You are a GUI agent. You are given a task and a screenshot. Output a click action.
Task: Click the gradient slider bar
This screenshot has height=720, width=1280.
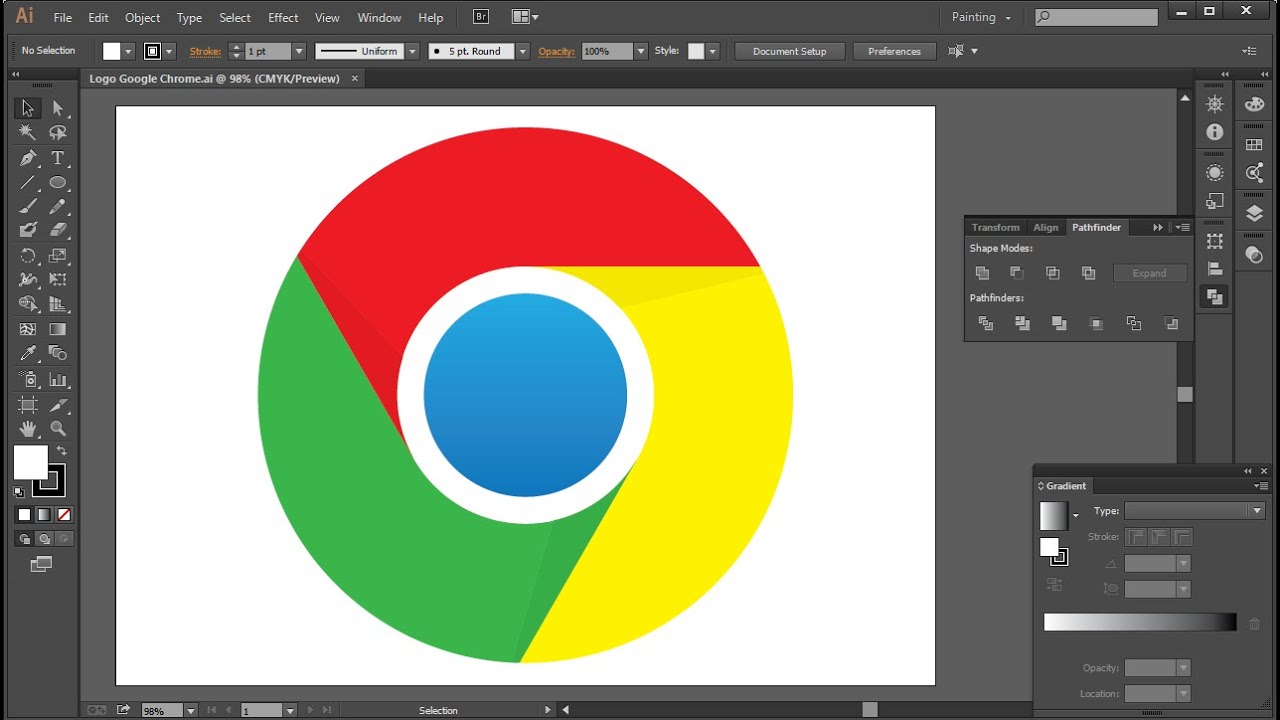pyautogui.click(x=1139, y=622)
